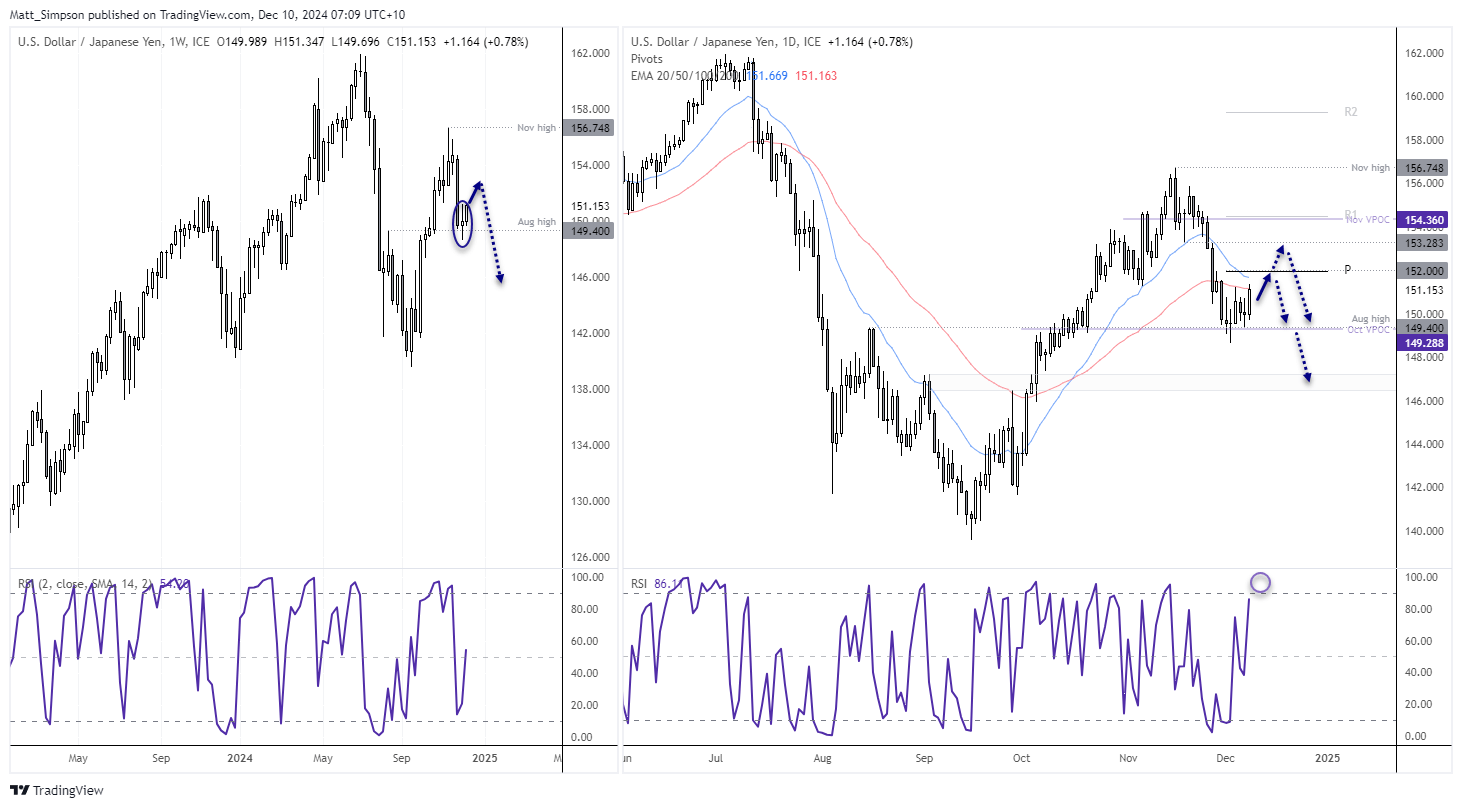The image size is (1462, 808).
Task: Click 151.153 on the daily price scale
Action: tap(1423, 291)
